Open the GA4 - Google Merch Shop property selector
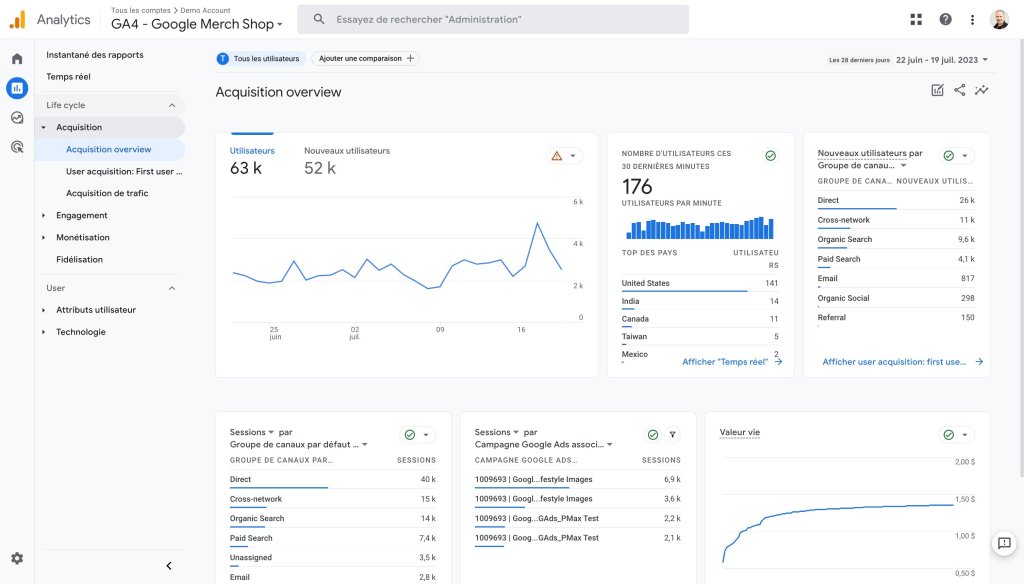 click(197, 24)
